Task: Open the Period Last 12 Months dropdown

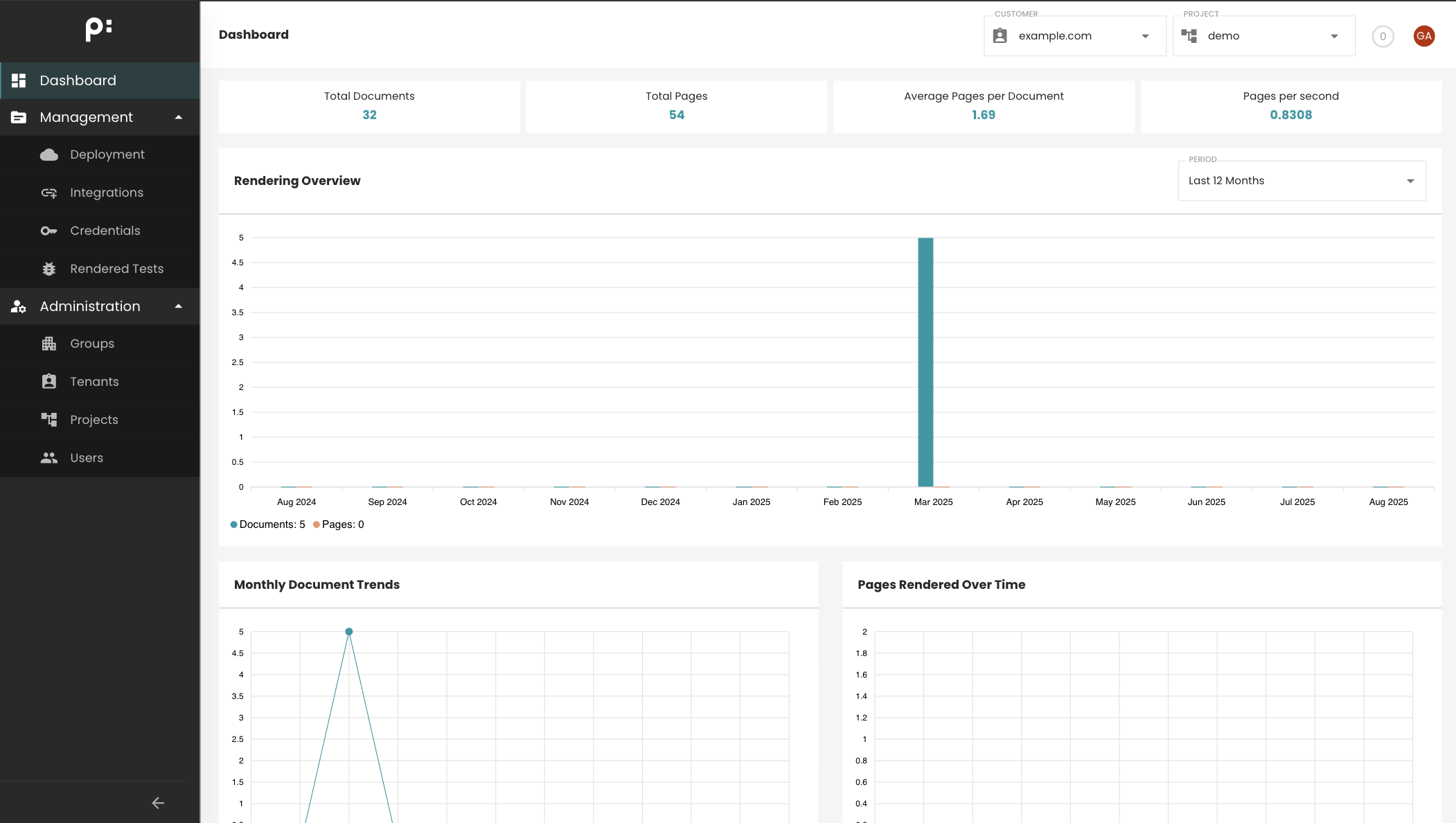Action: [1302, 181]
